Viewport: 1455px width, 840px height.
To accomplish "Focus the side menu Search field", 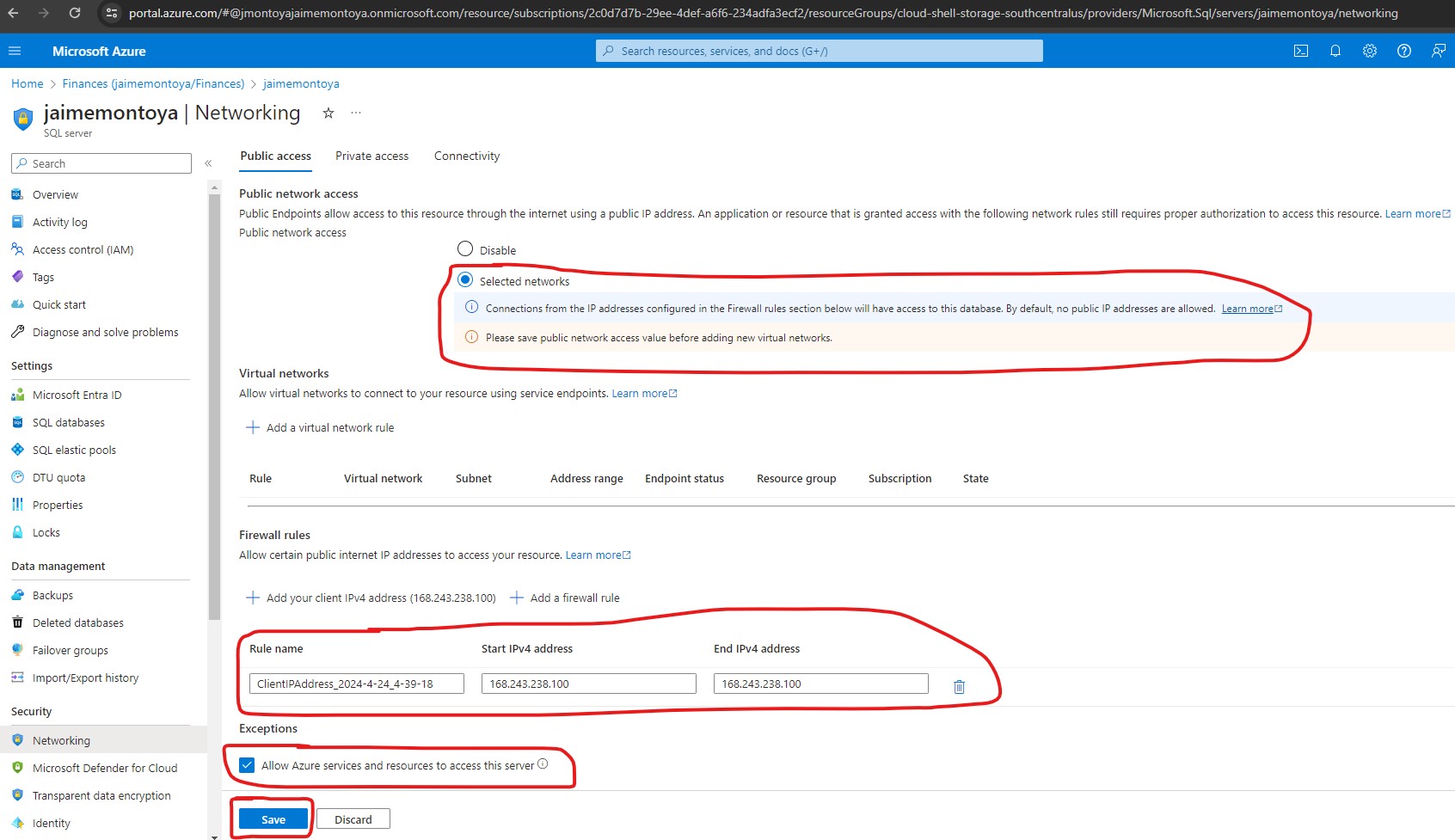I will pyautogui.click(x=101, y=163).
